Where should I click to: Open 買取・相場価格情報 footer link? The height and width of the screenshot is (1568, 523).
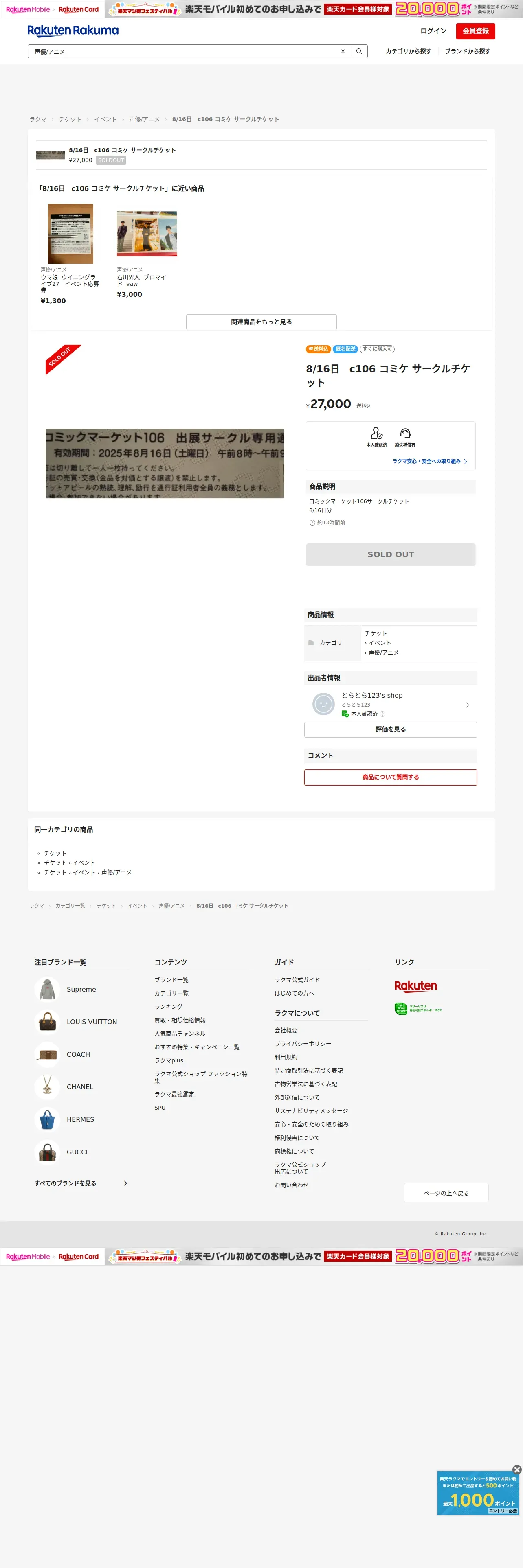pos(180,1020)
